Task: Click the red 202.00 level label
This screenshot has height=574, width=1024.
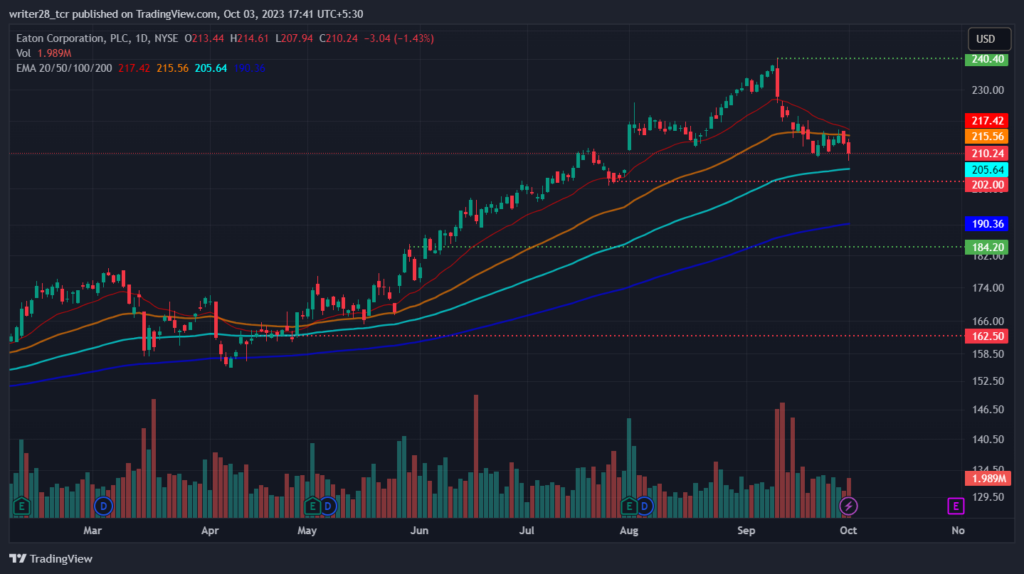Action: pyautogui.click(x=986, y=185)
